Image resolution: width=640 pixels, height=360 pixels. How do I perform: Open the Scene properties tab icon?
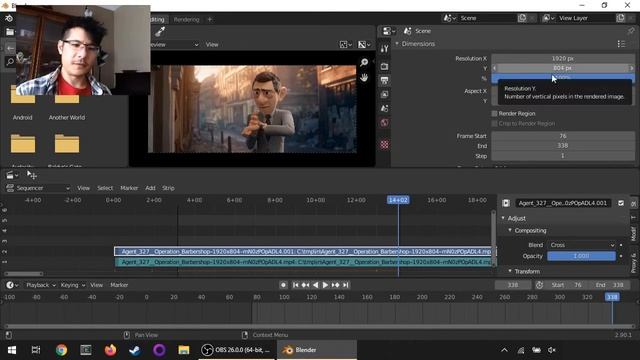384,109
